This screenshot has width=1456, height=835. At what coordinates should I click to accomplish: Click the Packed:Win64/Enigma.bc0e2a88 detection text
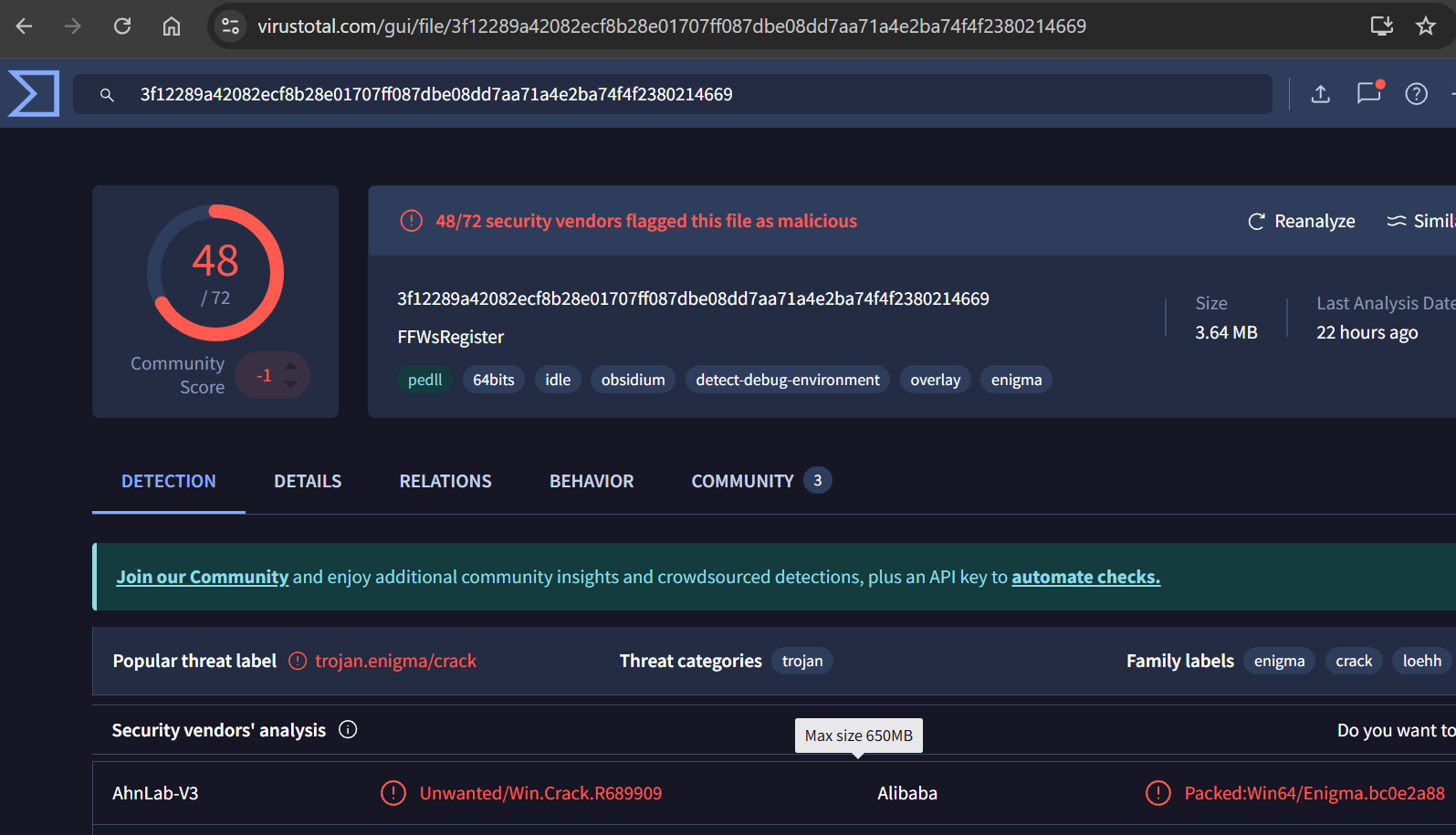point(1315,793)
